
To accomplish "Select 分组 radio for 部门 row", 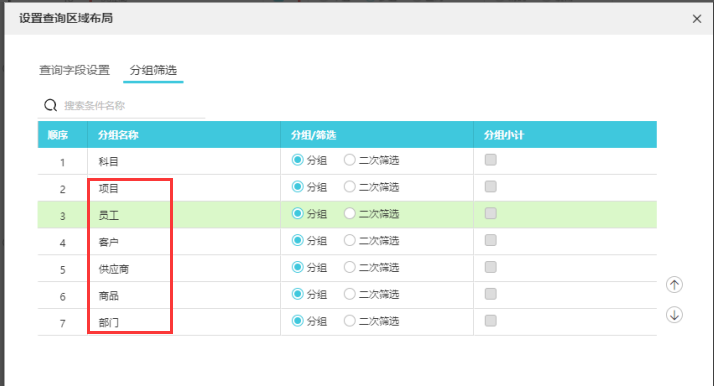I will tap(298, 321).
